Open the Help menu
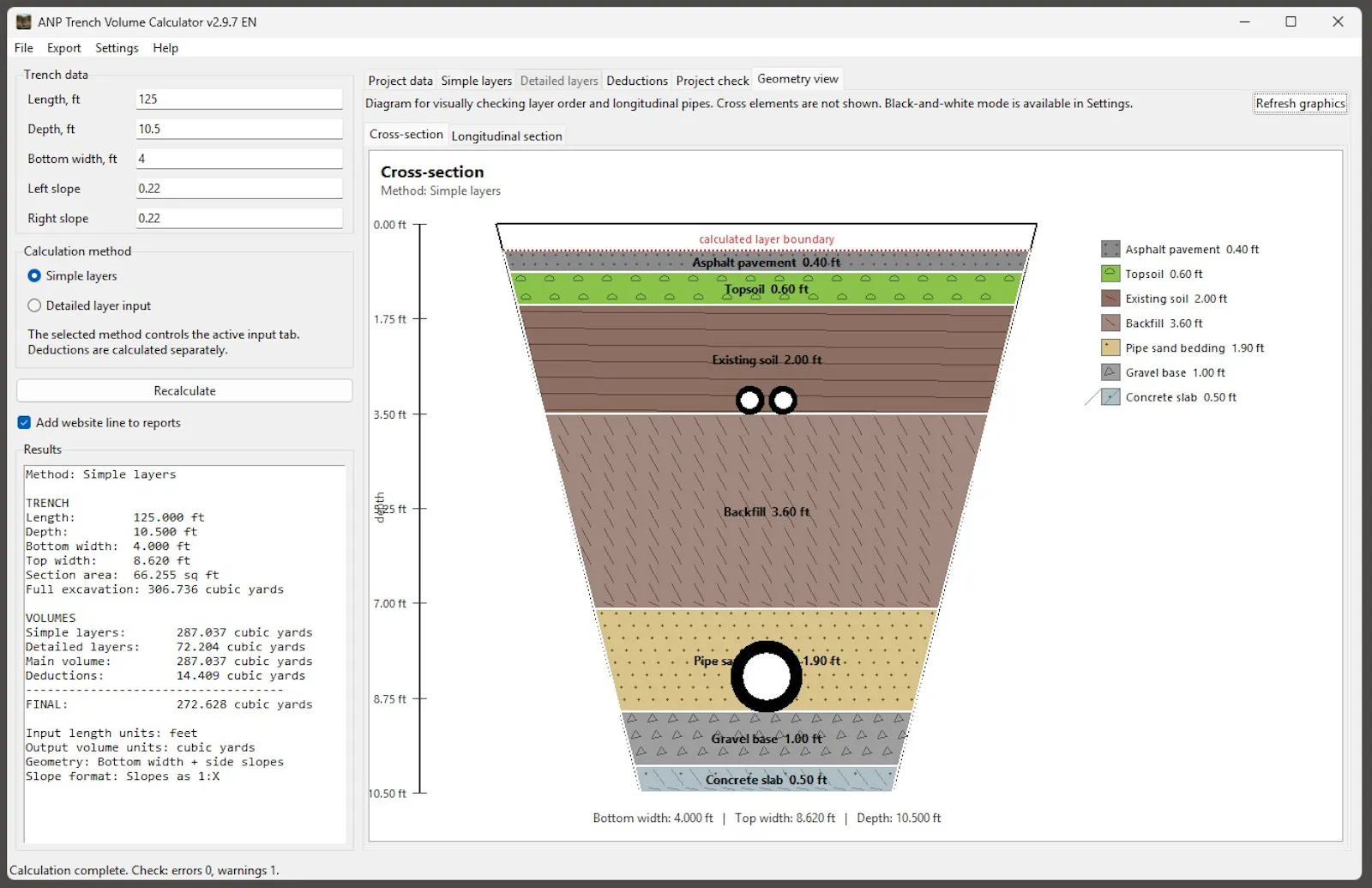 pyautogui.click(x=165, y=48)
